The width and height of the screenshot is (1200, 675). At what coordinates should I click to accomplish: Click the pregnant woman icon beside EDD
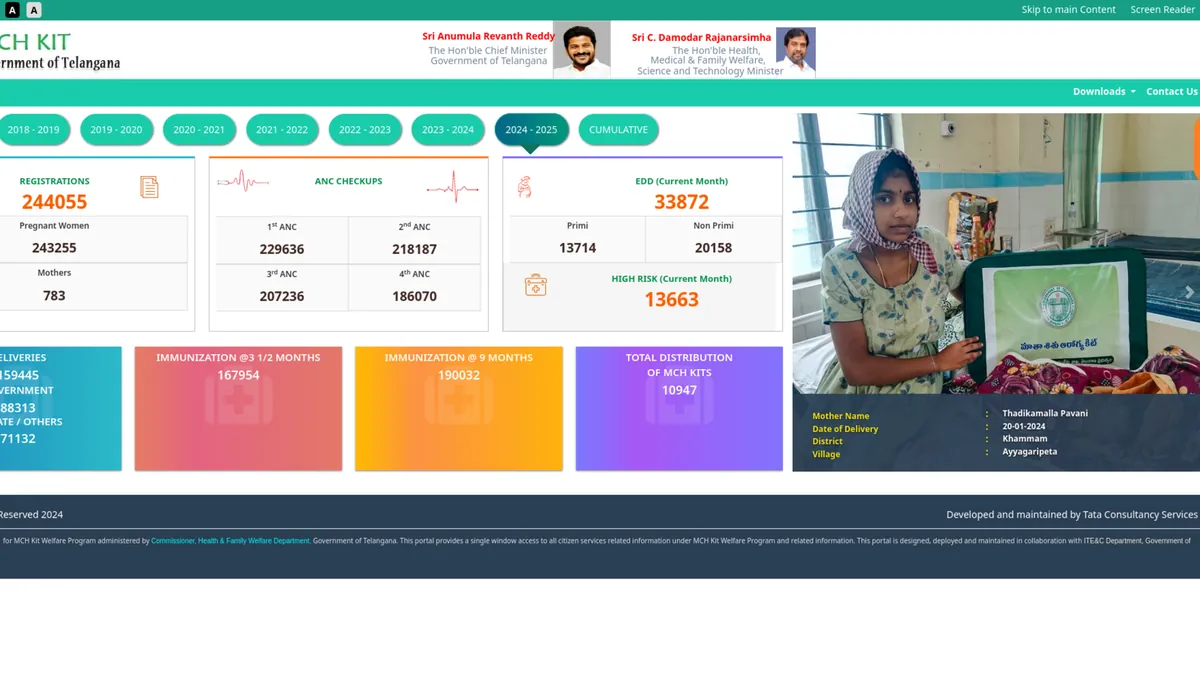[x=524, y=186]
